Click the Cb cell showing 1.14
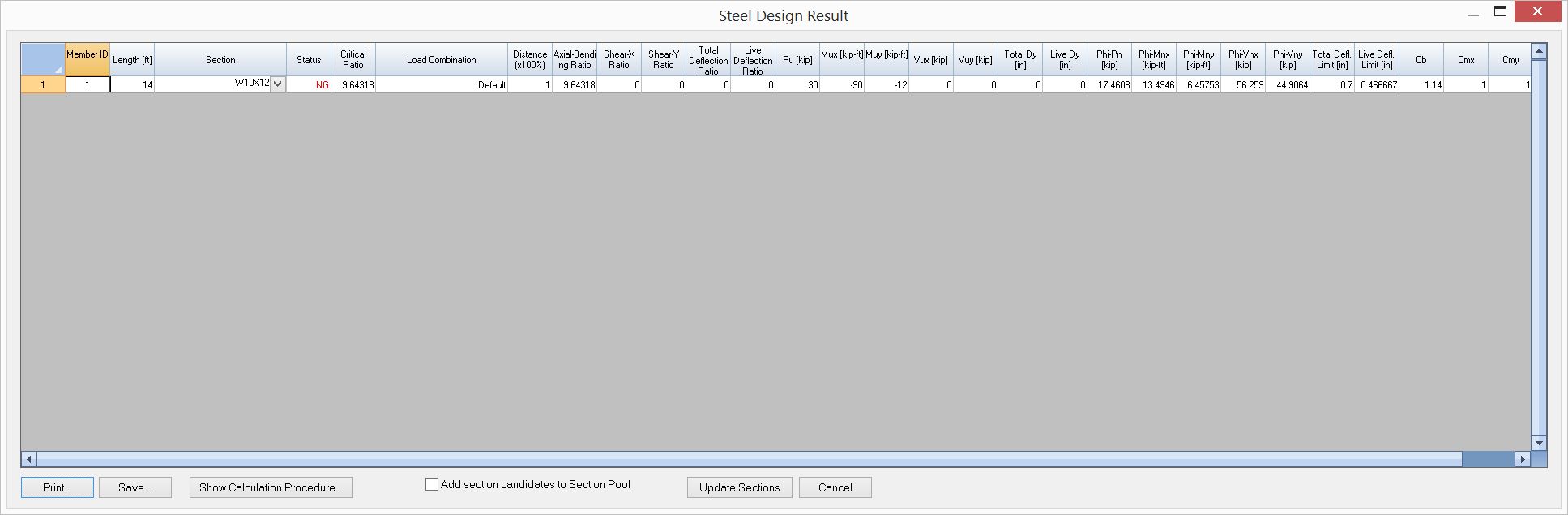Image resolution: width=1568 pixels, height=515 pixels. [1421, 84]
